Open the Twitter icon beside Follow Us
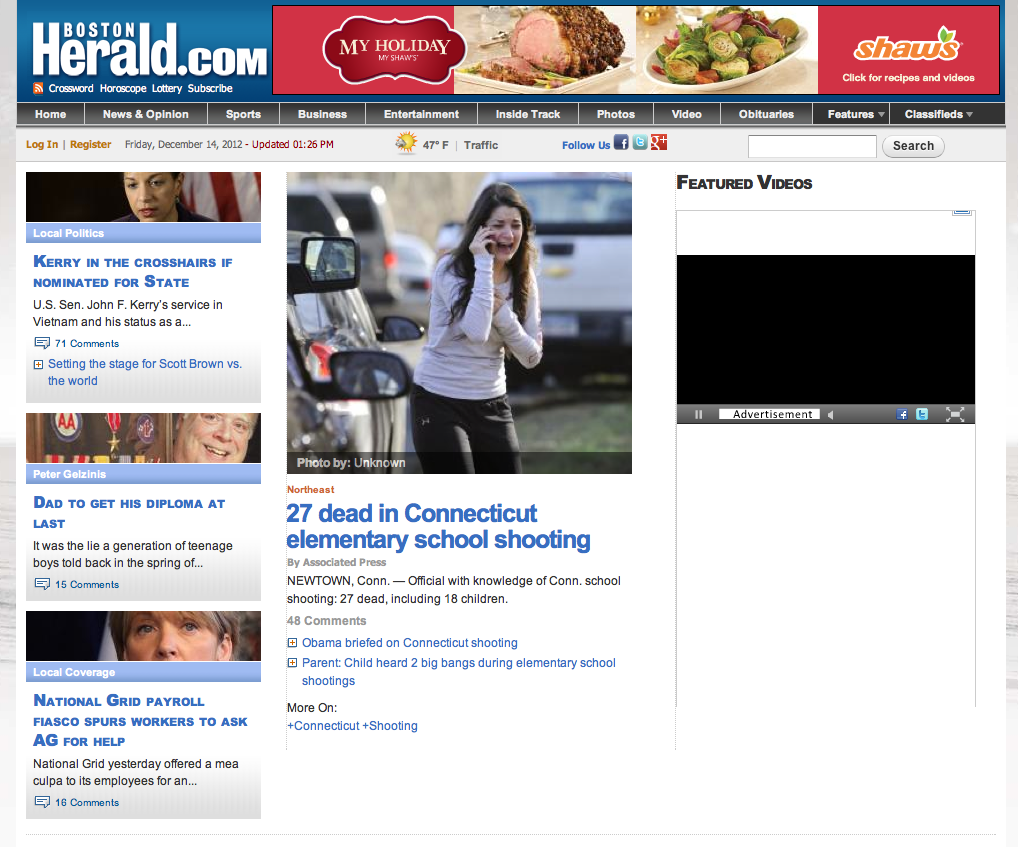This screenshot has height=847, width=1018. 640,143
